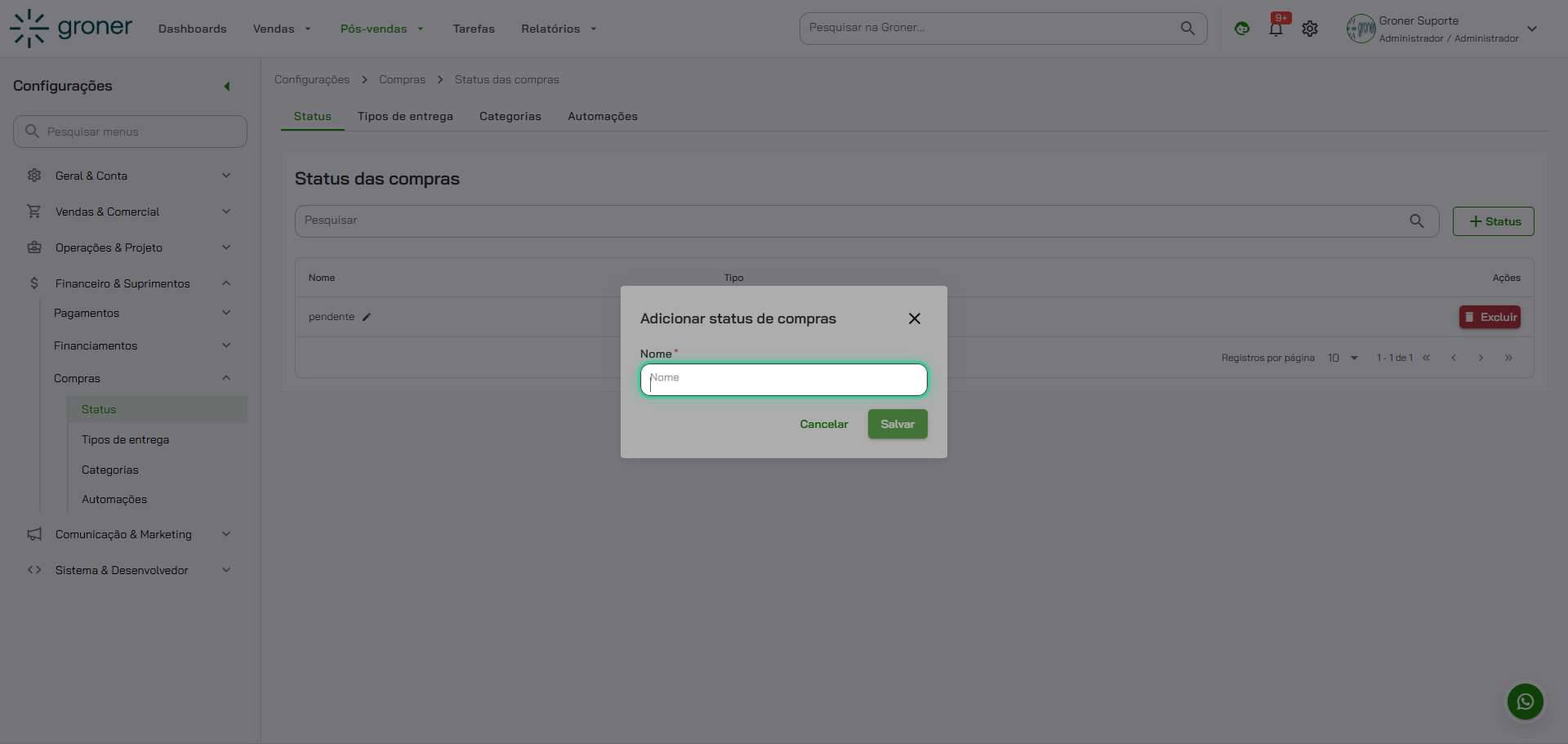Click the Groner logo
This screenshot has height=744, width=1568.
(x=70, y=27)
